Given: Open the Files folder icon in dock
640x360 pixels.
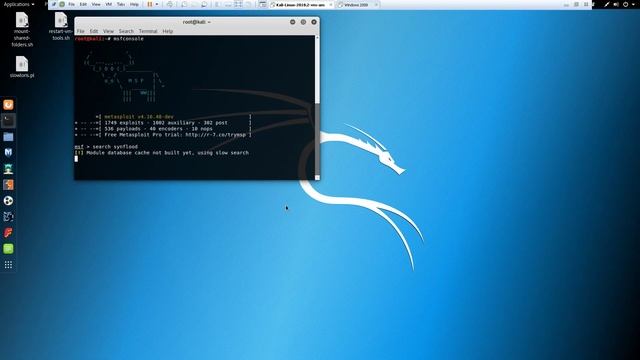Looking at the screenshot, I should [x=8, y=137].
